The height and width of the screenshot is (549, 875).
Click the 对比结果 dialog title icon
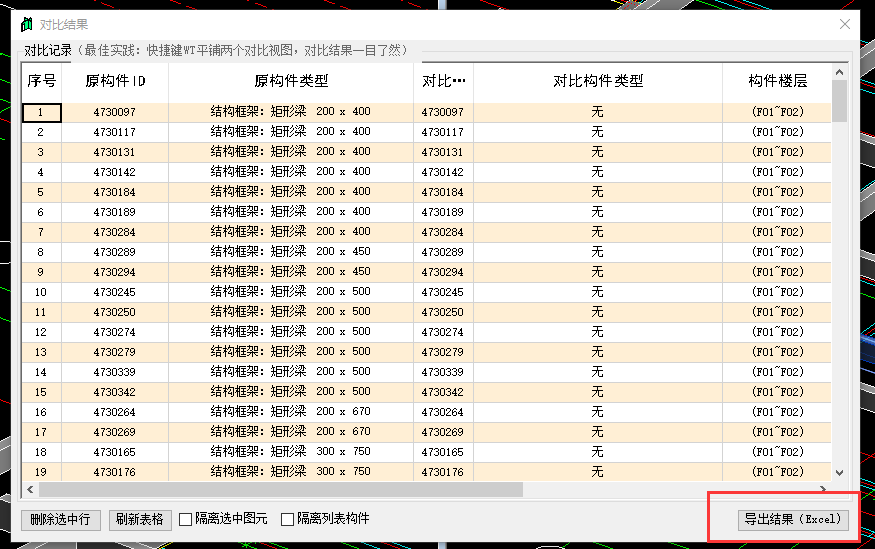pos(27,25)
